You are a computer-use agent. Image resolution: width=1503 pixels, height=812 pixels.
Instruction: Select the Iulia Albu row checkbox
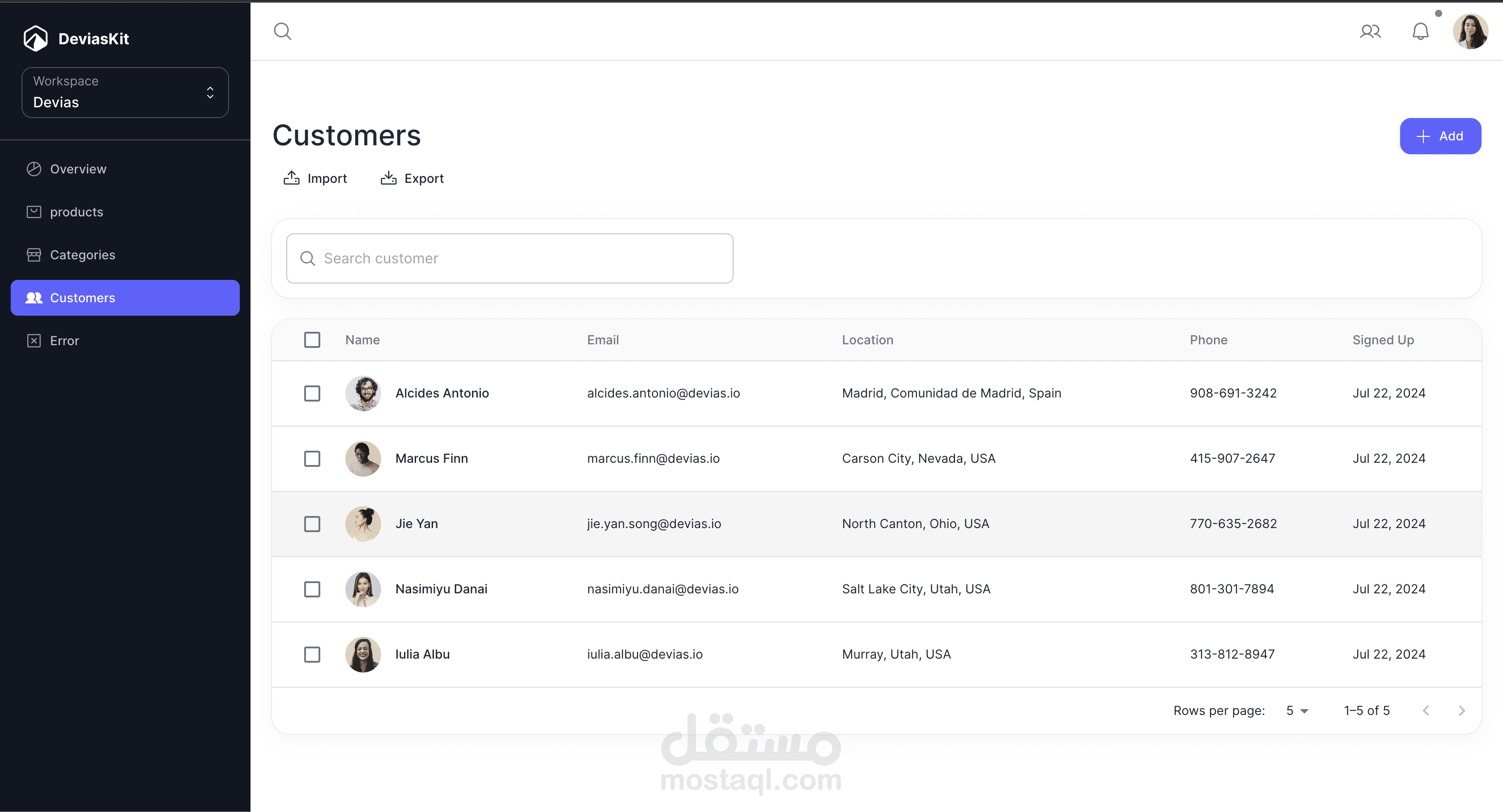(312, 655)
